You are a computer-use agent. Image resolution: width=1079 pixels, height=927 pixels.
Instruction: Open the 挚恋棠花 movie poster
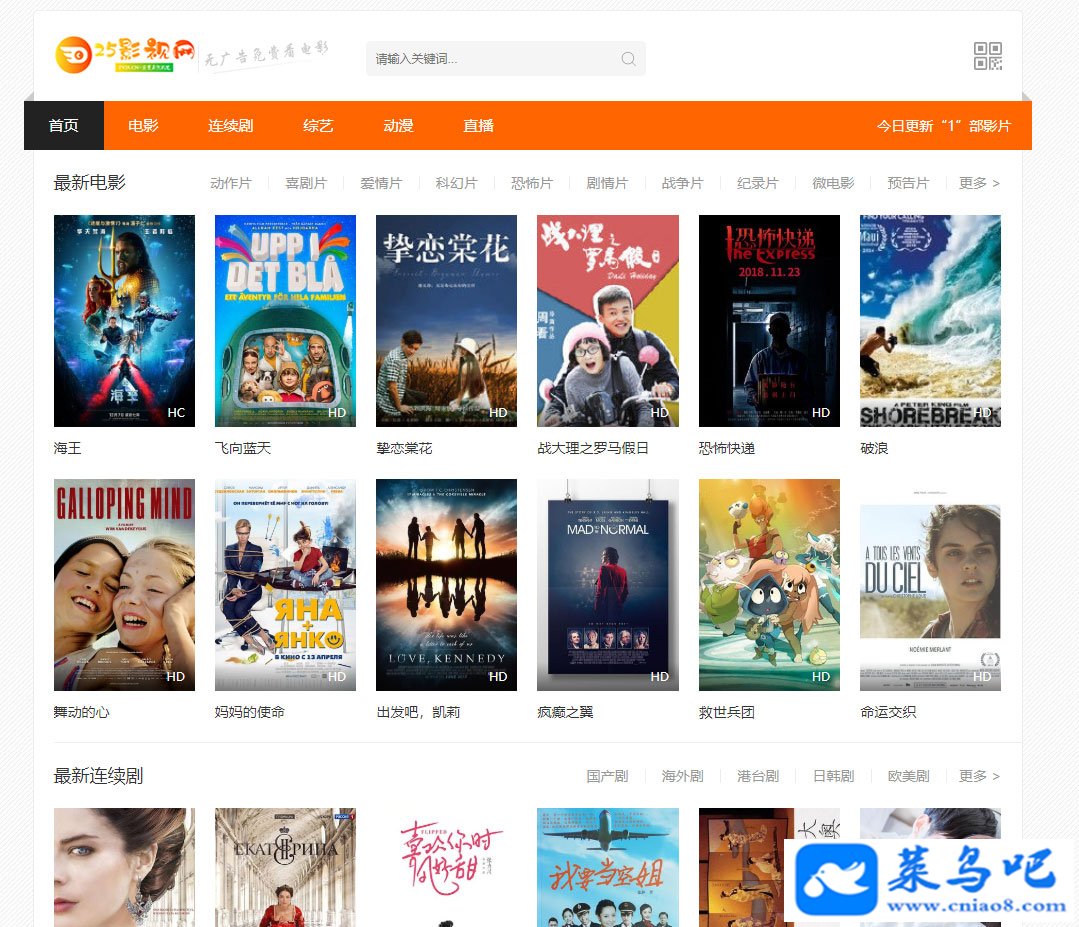[x=447, y=321]
